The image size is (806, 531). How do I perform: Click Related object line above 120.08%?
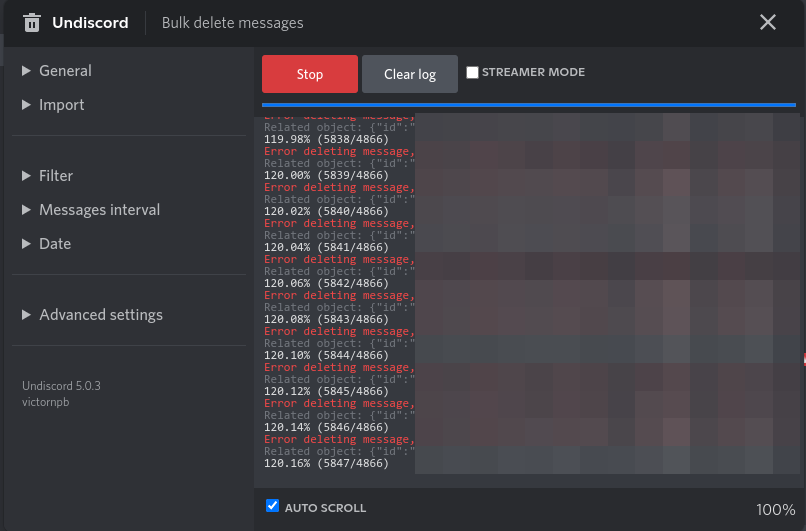339,307
